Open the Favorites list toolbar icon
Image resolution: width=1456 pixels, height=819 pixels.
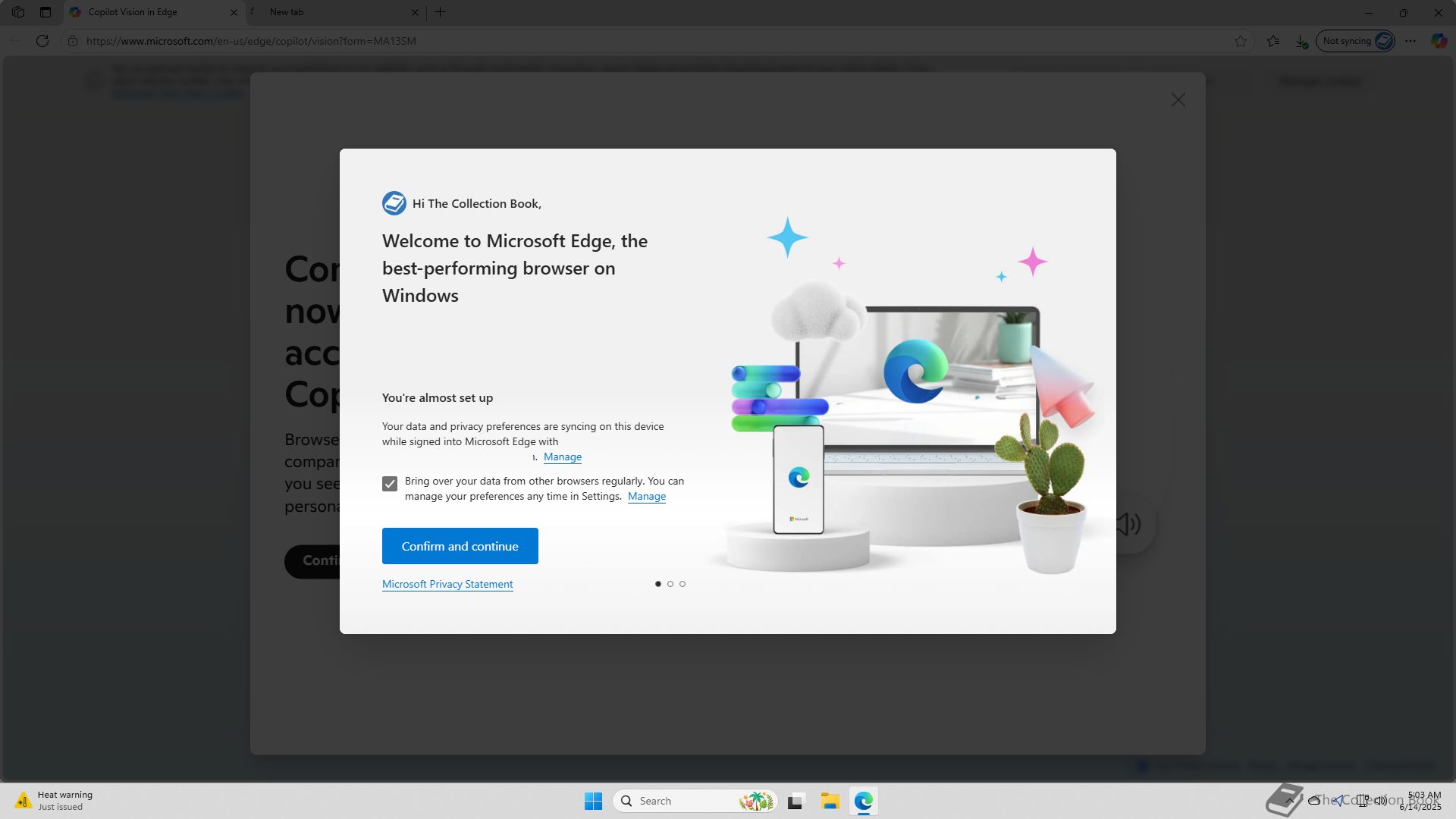tap(1273, 41)
